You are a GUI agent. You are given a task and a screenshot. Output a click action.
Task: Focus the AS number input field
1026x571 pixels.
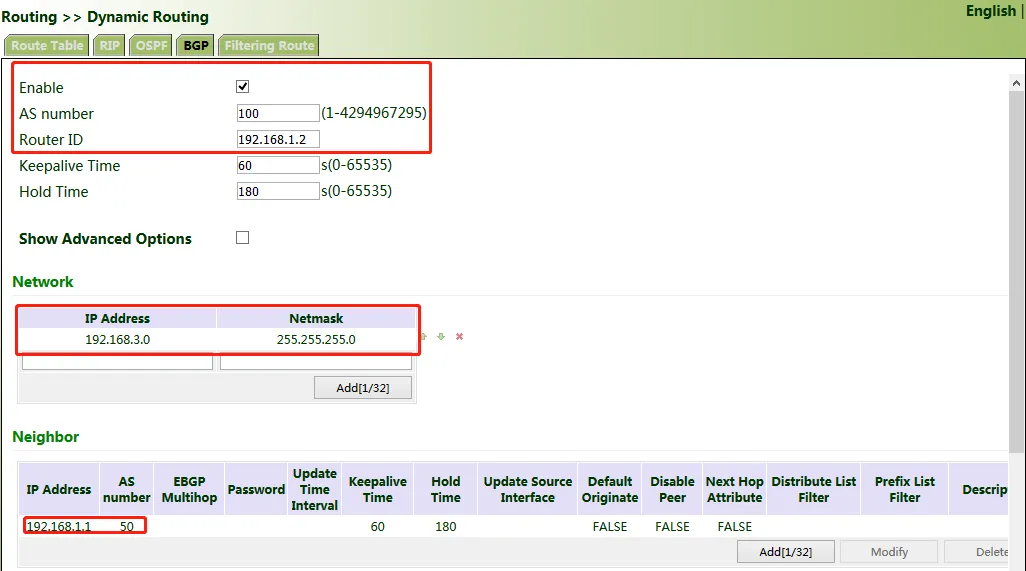pyautogui.click(x=278, y=113)
